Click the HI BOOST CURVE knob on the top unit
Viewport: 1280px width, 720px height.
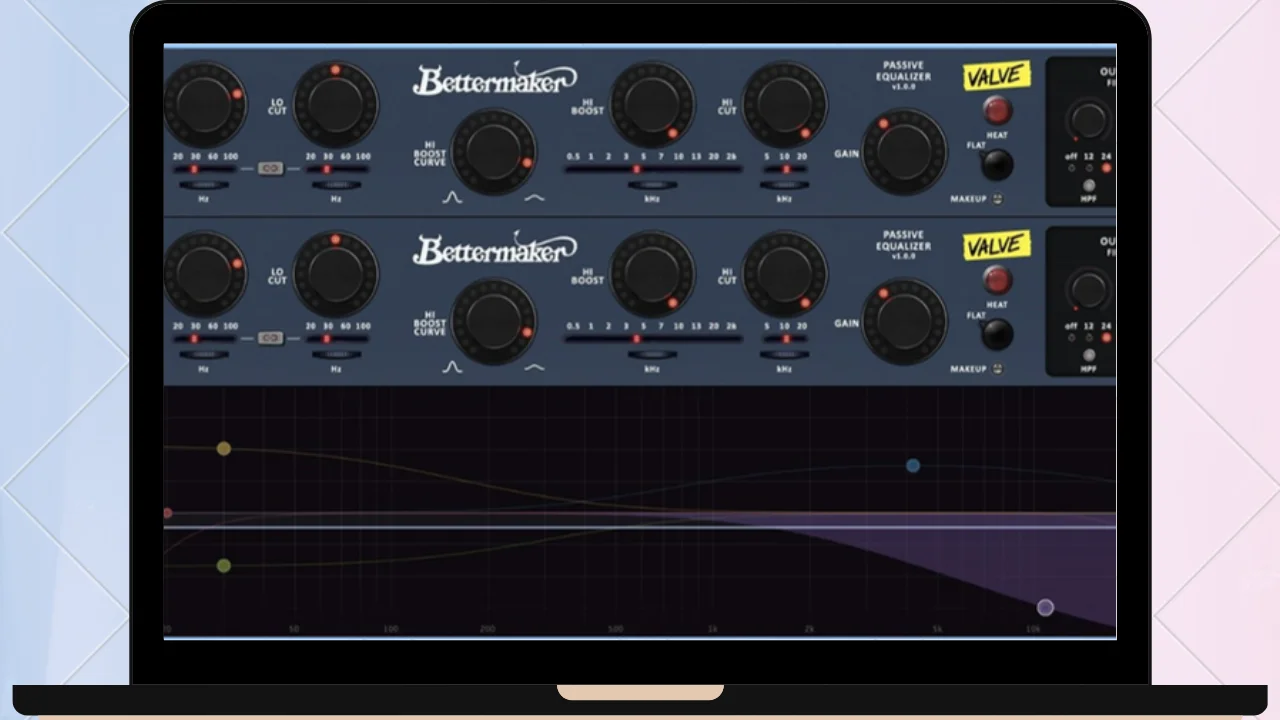(x=494, y=151)
